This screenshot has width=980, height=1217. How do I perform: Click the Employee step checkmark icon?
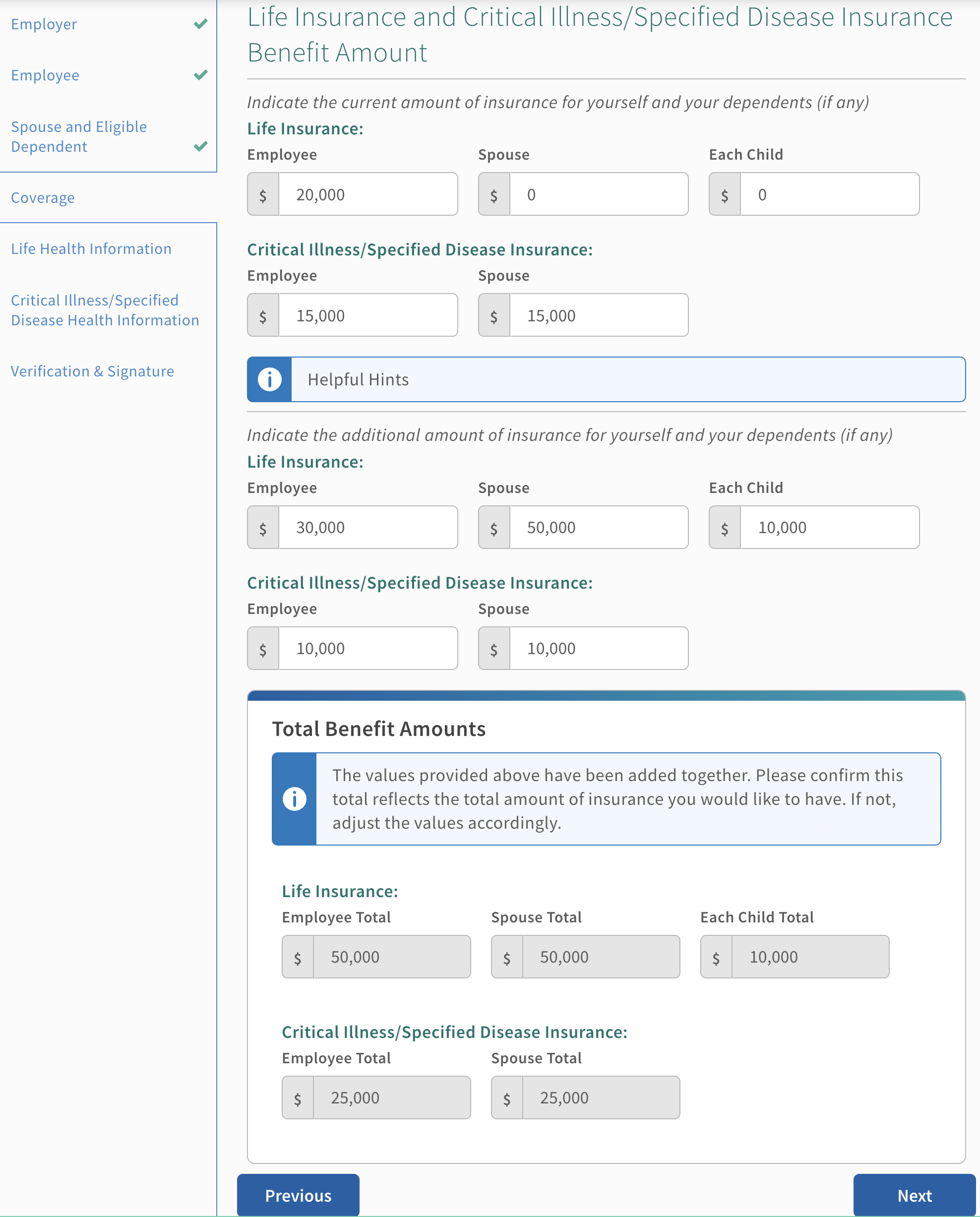pos(200,75)
